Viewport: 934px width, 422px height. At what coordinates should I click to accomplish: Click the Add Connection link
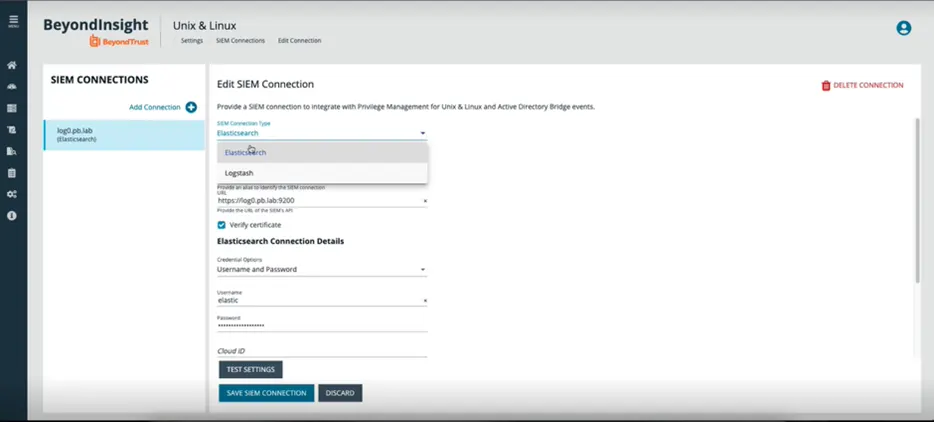pyautogui.click(x=154, y=107)
